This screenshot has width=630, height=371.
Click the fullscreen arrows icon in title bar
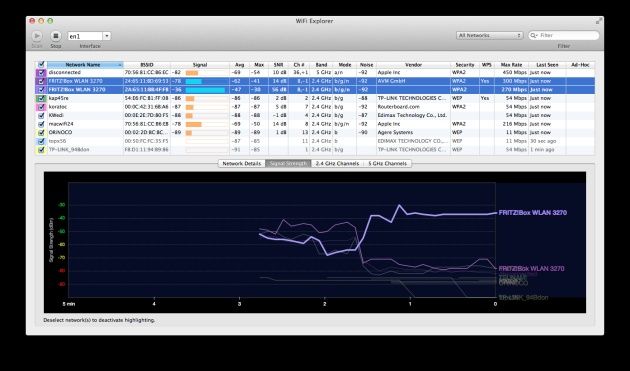point(599,21)
